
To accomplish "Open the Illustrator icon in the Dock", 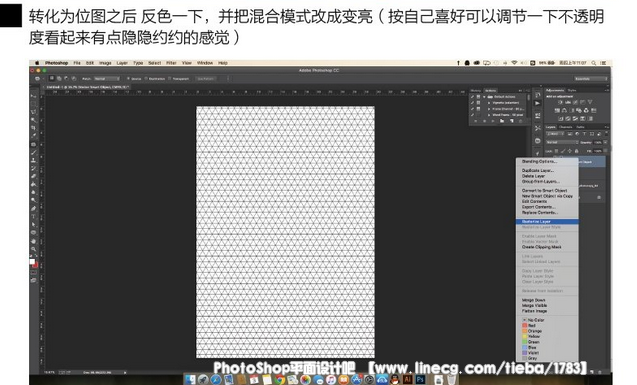I will (x=407, y=379).
